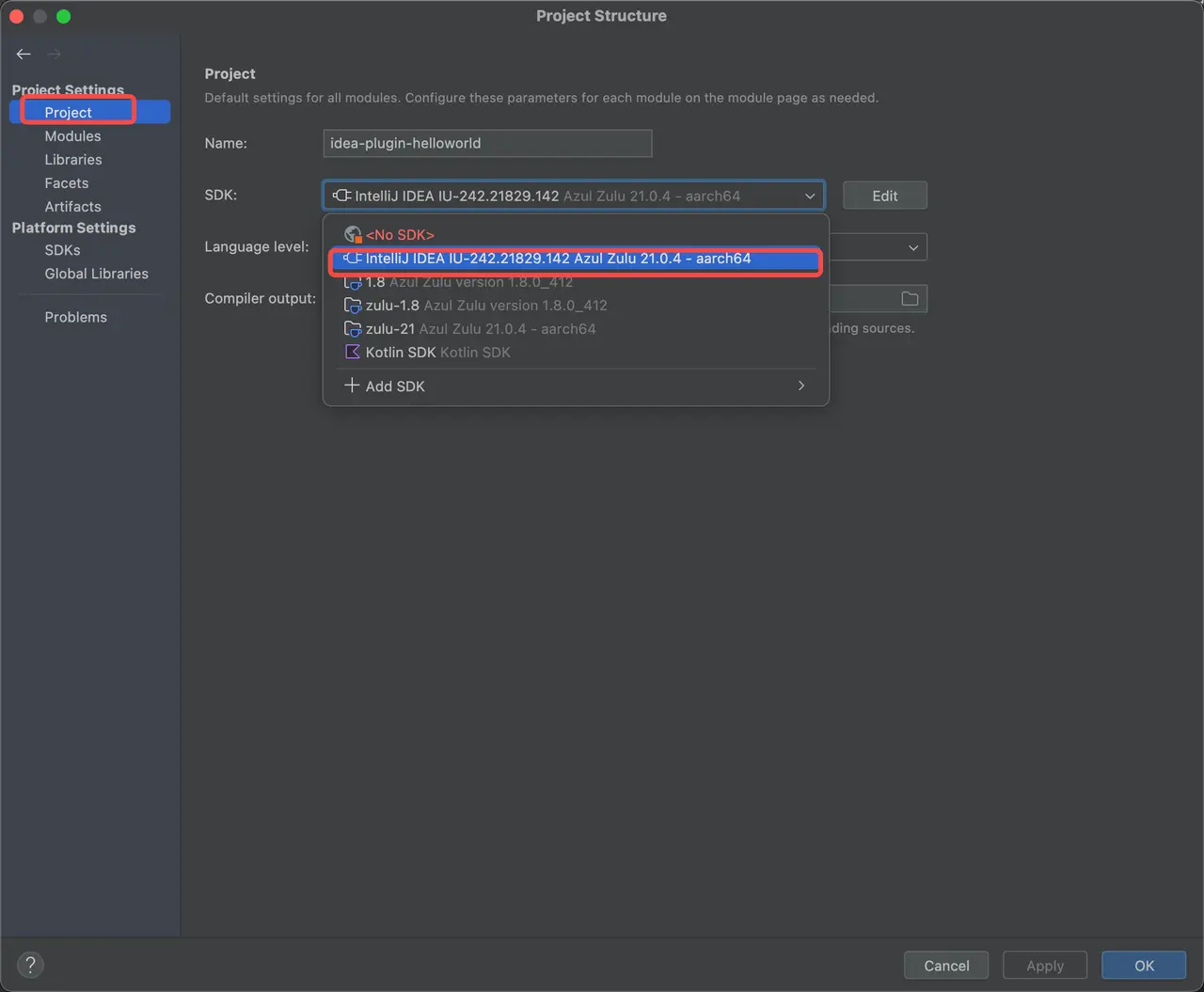Click the forward navigation arrow

(54, 55)
